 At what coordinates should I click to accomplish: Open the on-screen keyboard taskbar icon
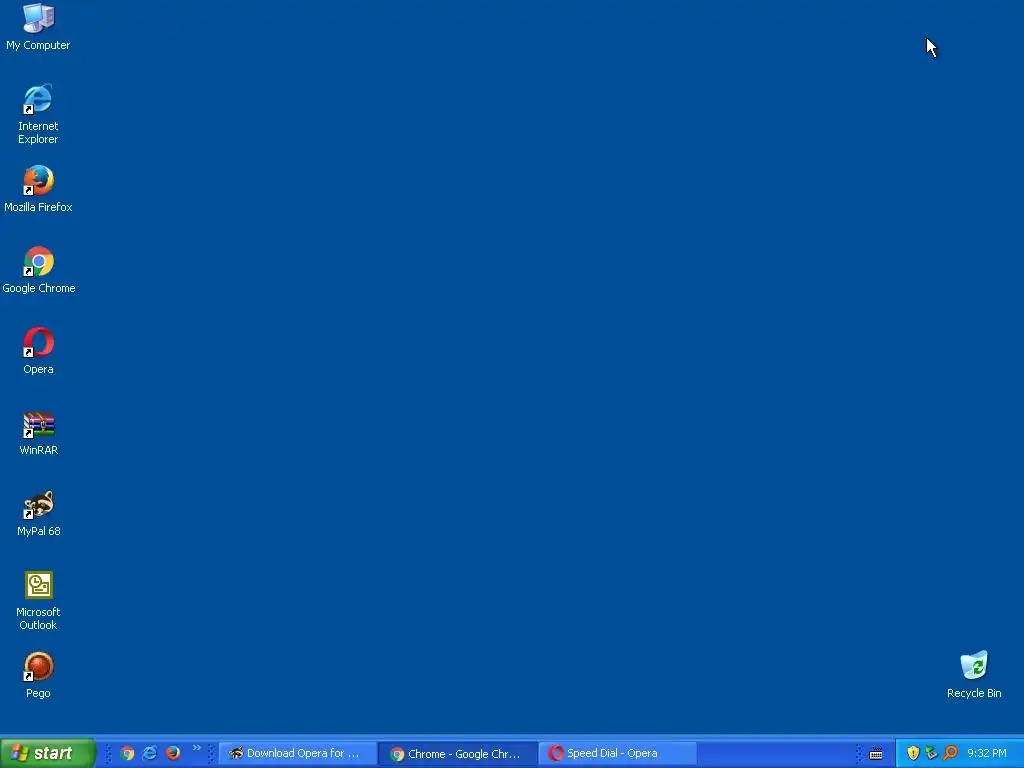point(876,754)
